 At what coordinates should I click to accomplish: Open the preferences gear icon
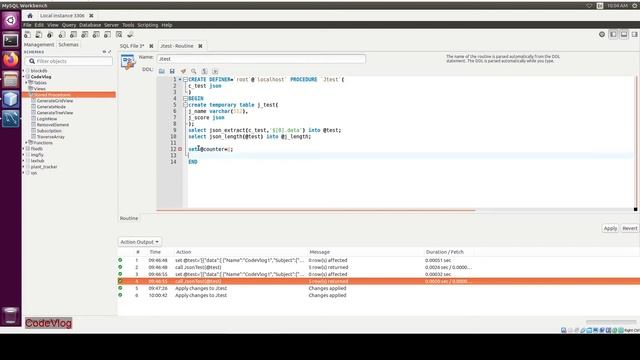coord(602,35)
